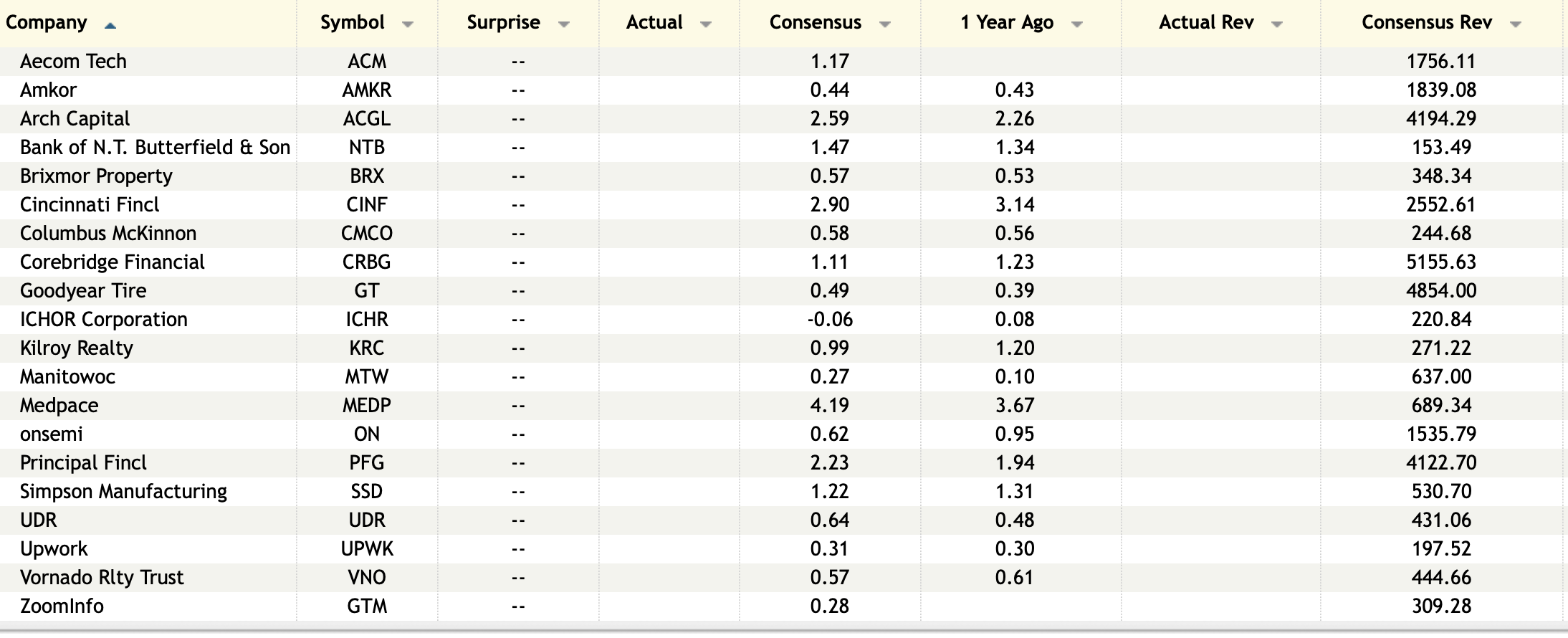
Task: Open the Symbol column sort dropdown arrow
Action: point(408,24)
